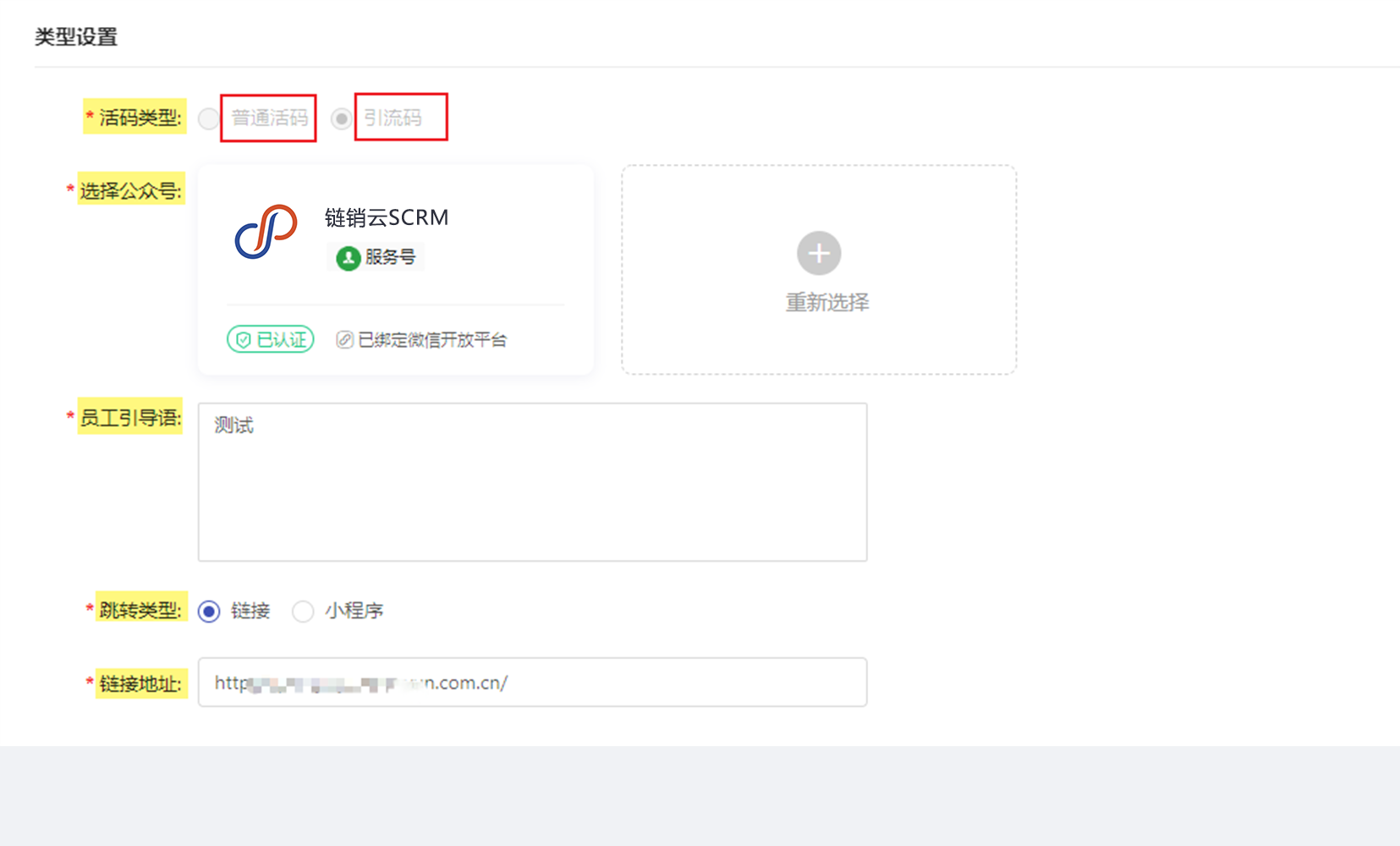Click the 已绑定微信开放平台 text

(x=432, y=340)
